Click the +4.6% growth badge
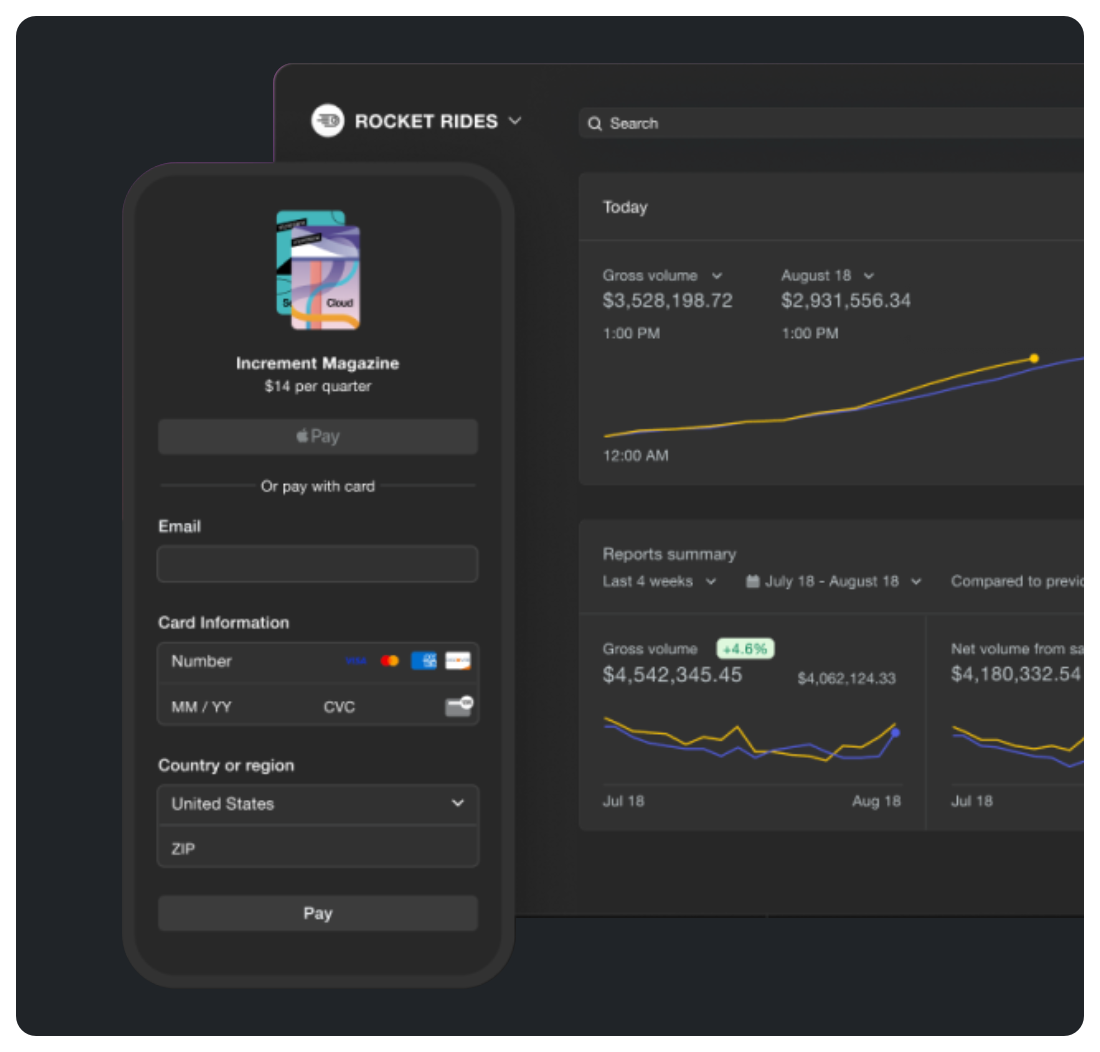 [x=745, y=649]
